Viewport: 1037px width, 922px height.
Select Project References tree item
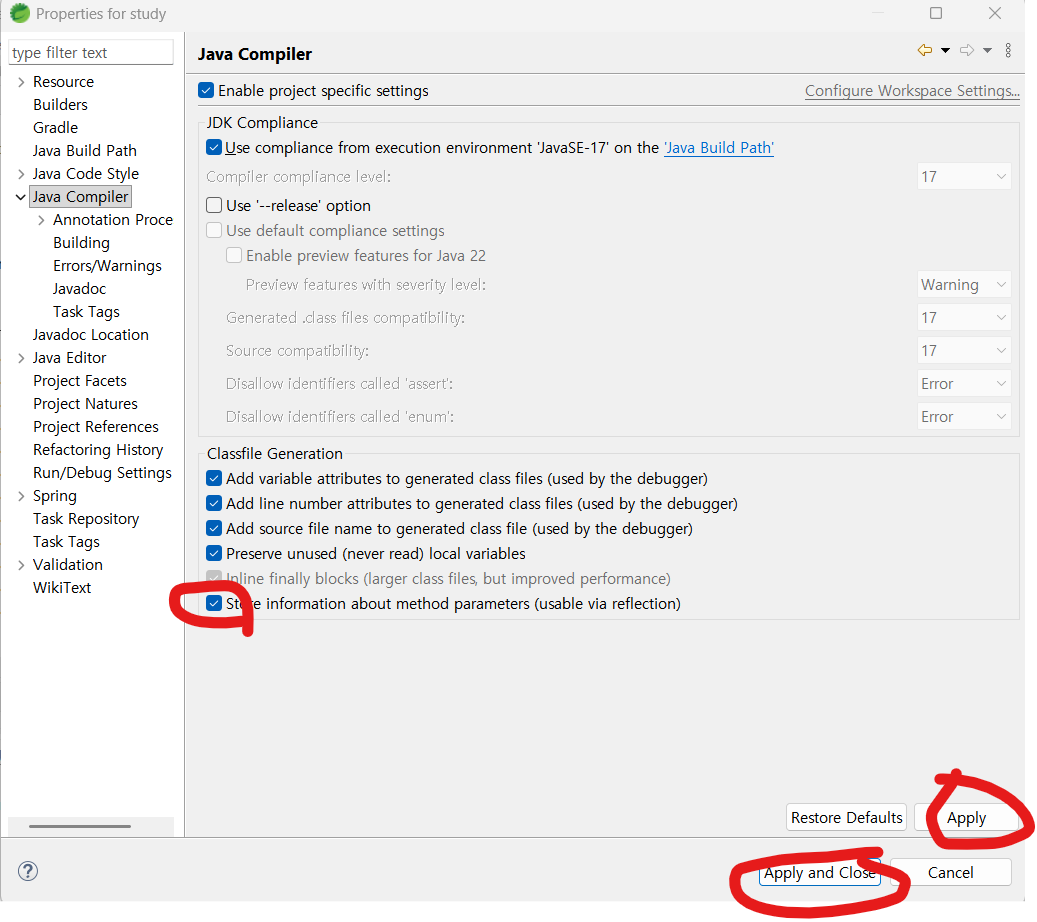click(96, 427)
